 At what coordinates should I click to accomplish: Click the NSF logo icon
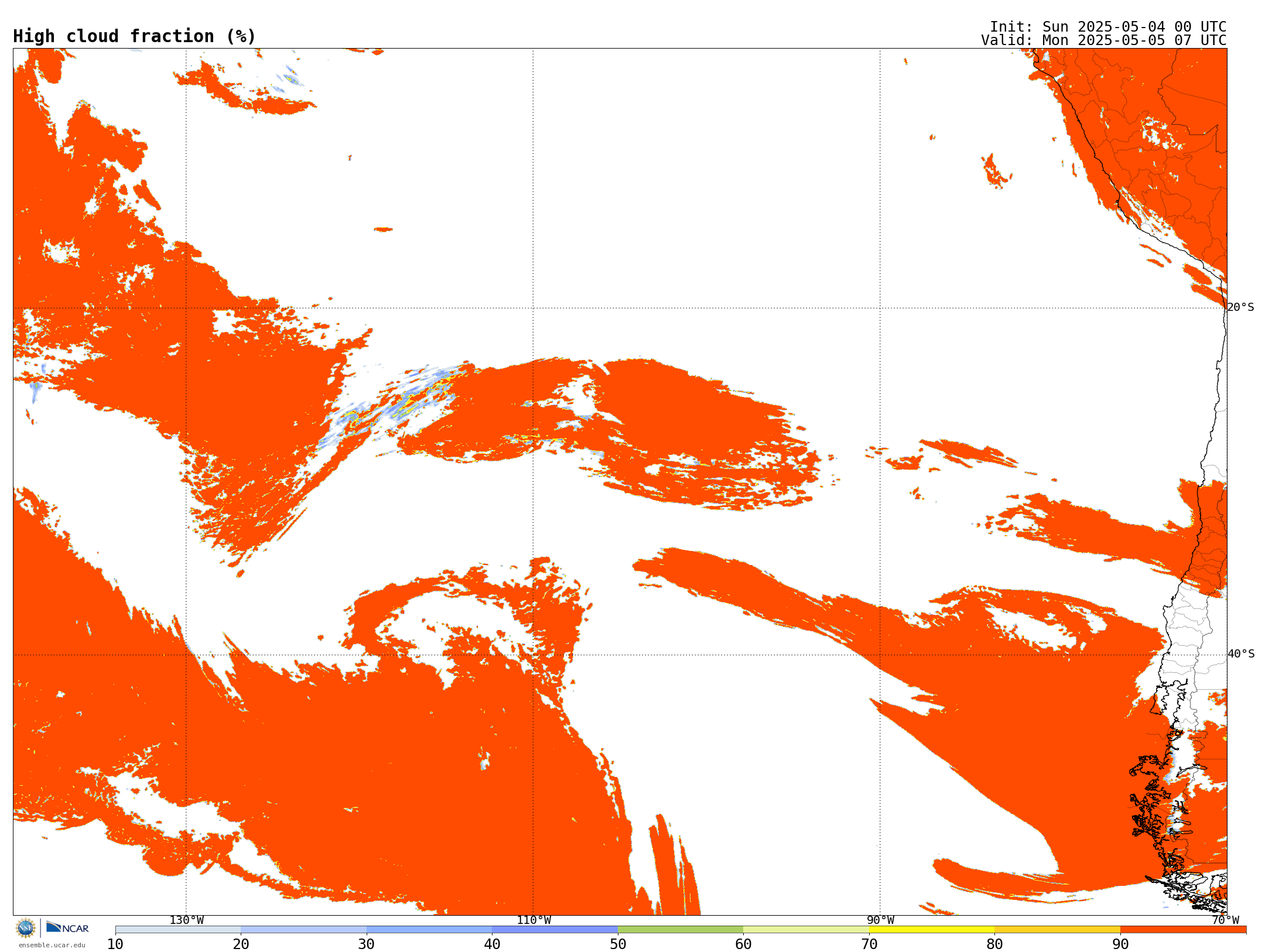[26, 928]
